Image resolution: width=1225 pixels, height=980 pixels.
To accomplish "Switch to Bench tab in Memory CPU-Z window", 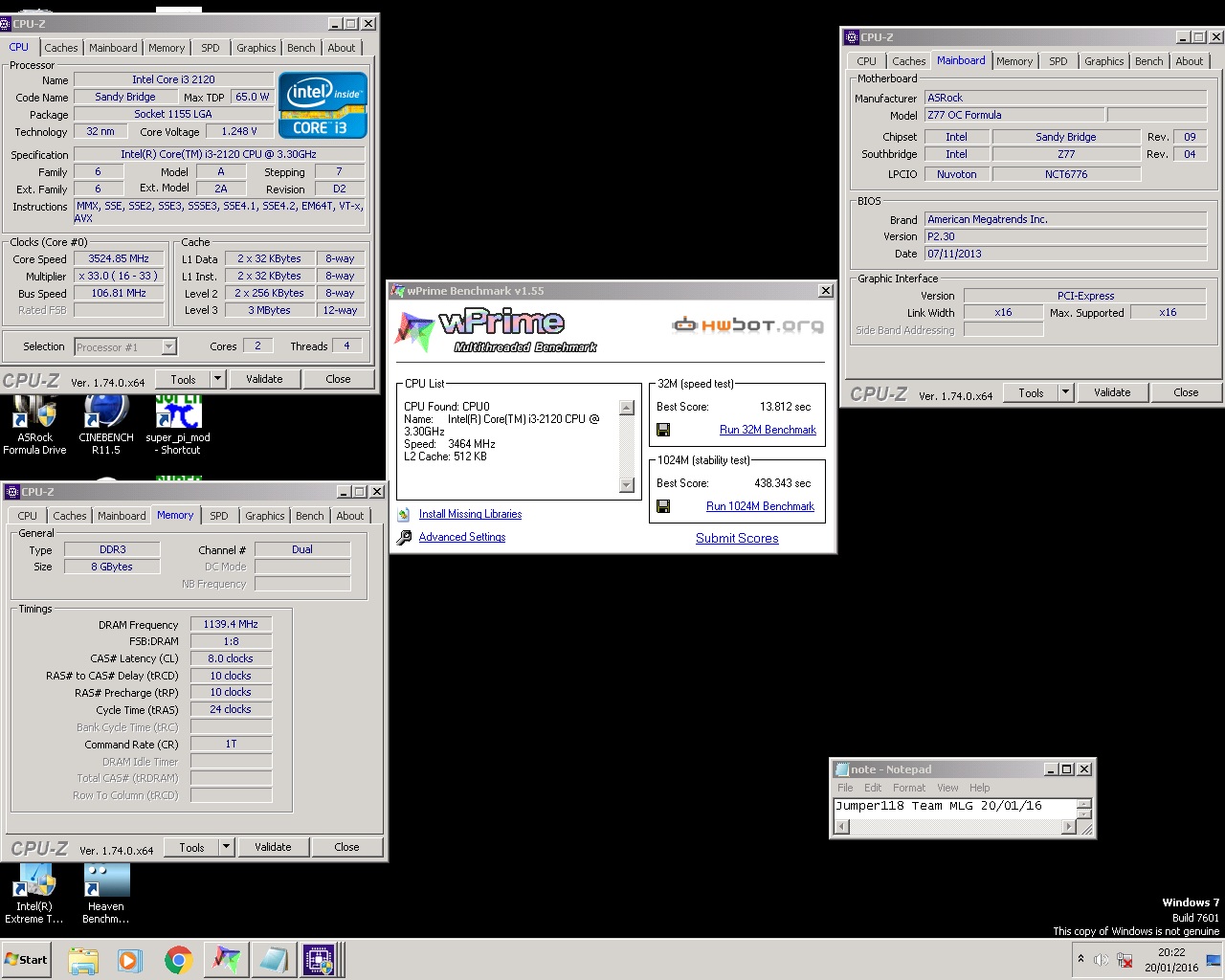I will coord(310,516).
